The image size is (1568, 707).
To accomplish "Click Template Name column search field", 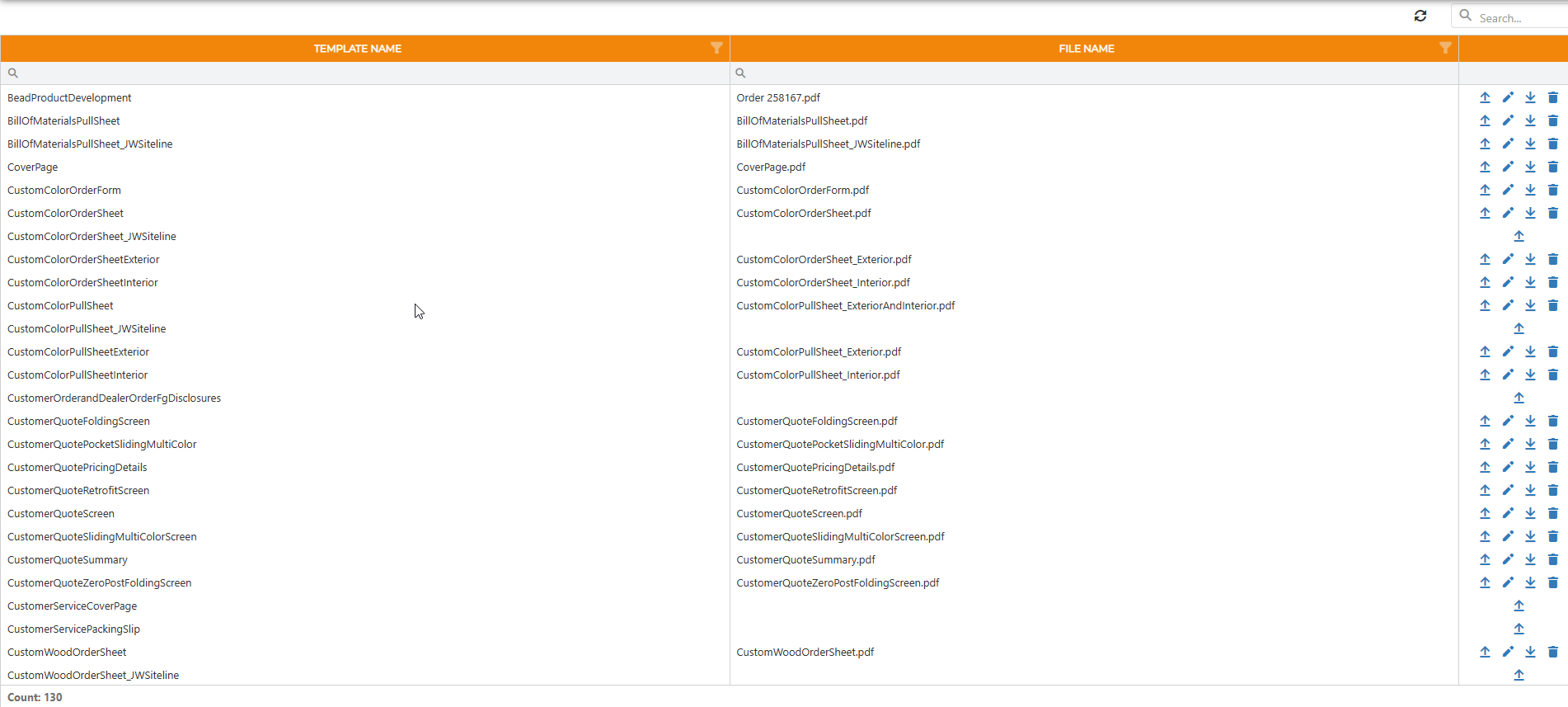I will click(x=365, y=73).
